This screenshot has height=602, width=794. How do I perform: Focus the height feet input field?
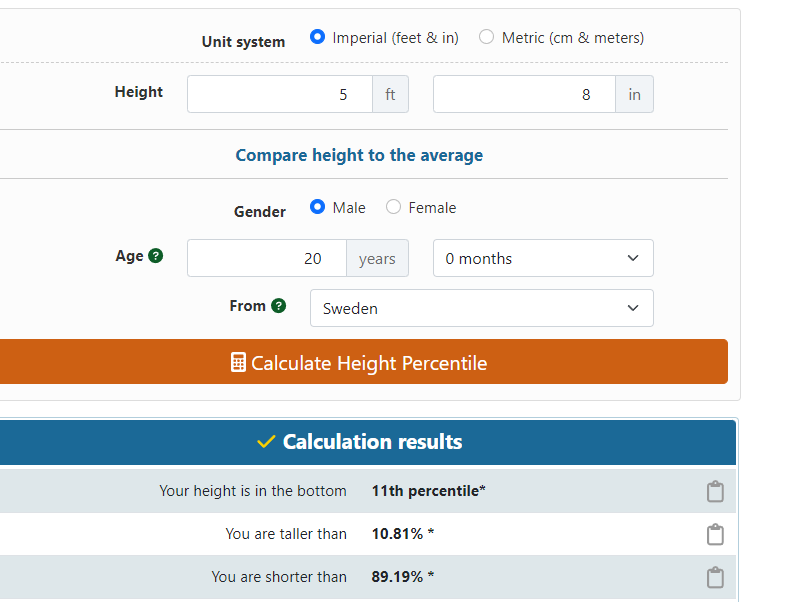tap(280, 94)
